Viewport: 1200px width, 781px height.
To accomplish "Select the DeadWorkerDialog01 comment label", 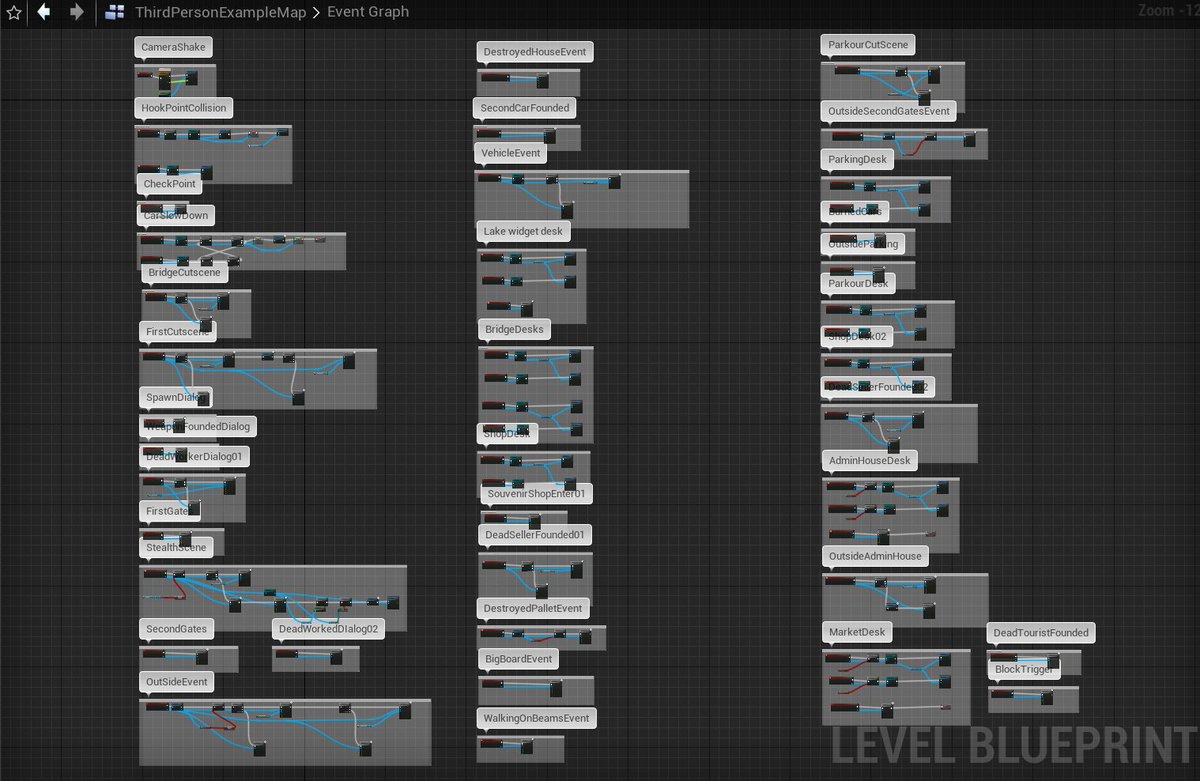I will [x=194, y=456].
